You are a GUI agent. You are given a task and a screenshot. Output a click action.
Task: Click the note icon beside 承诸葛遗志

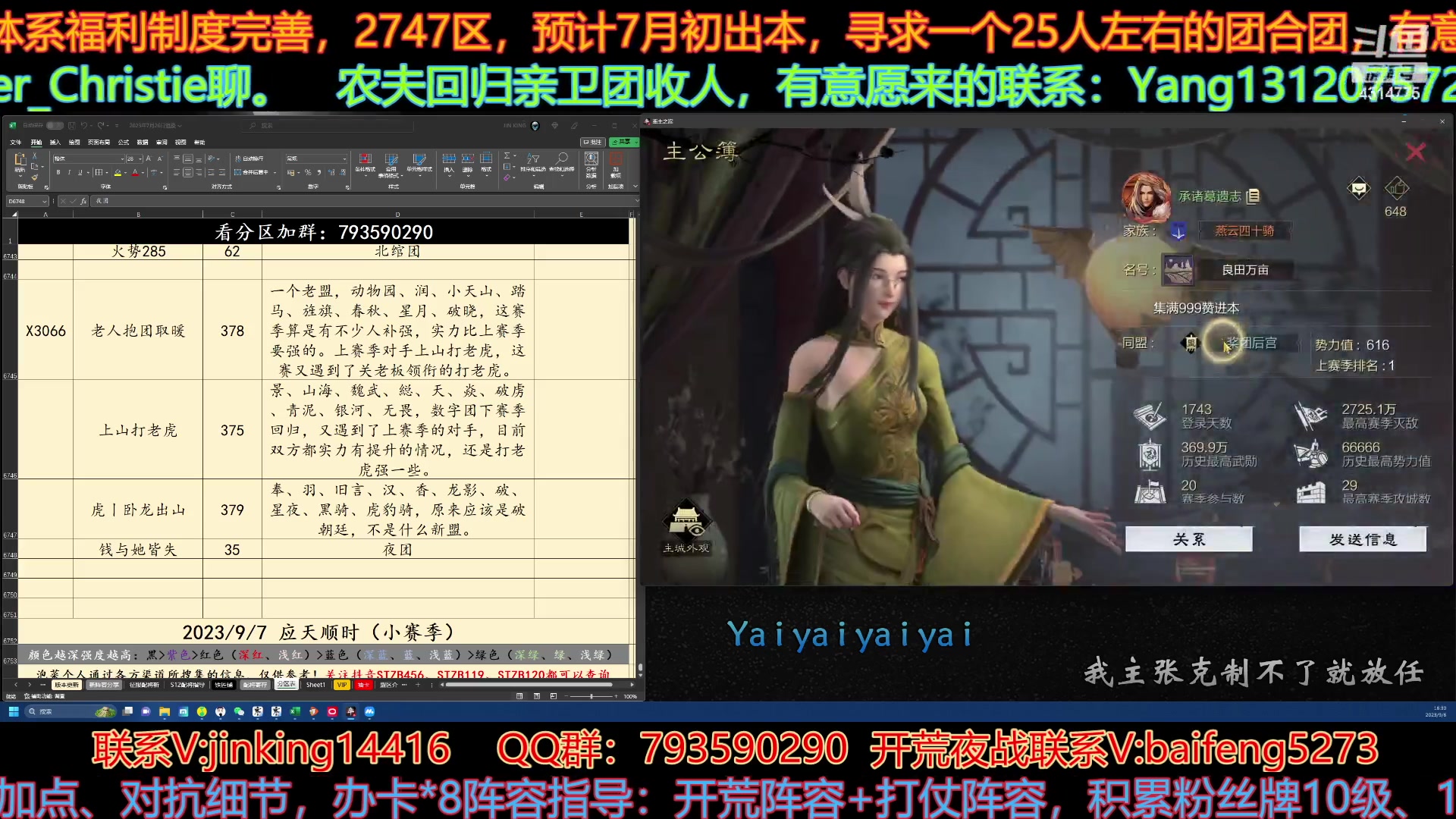1253,196
